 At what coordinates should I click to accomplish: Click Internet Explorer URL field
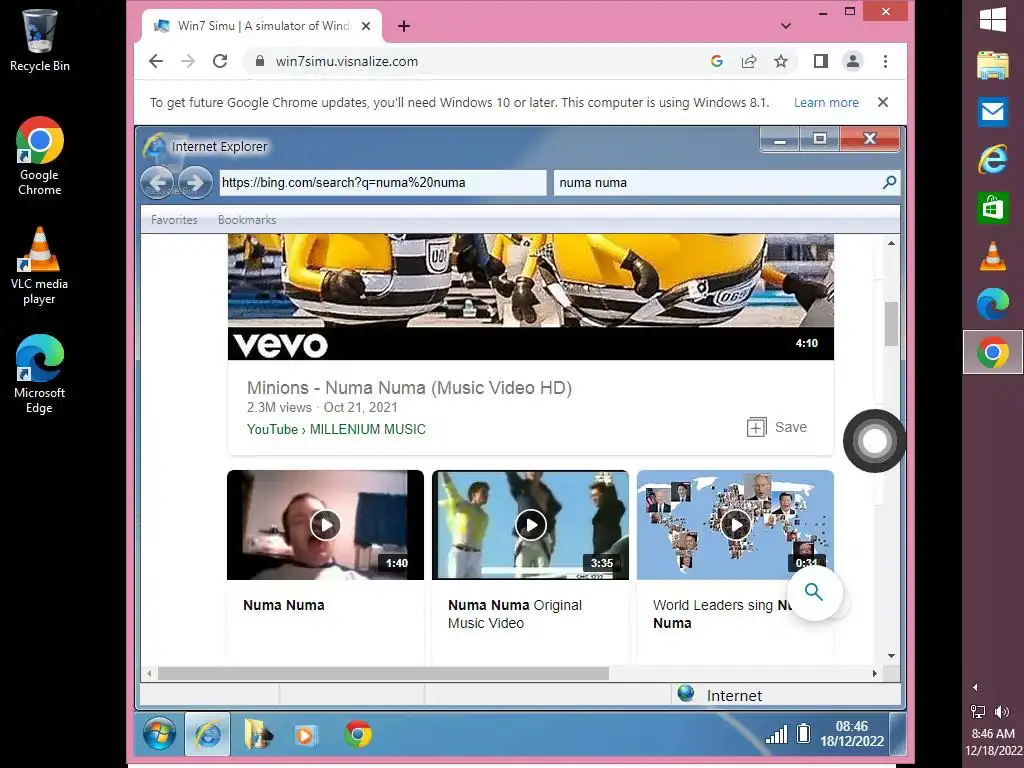coord(382,183)
